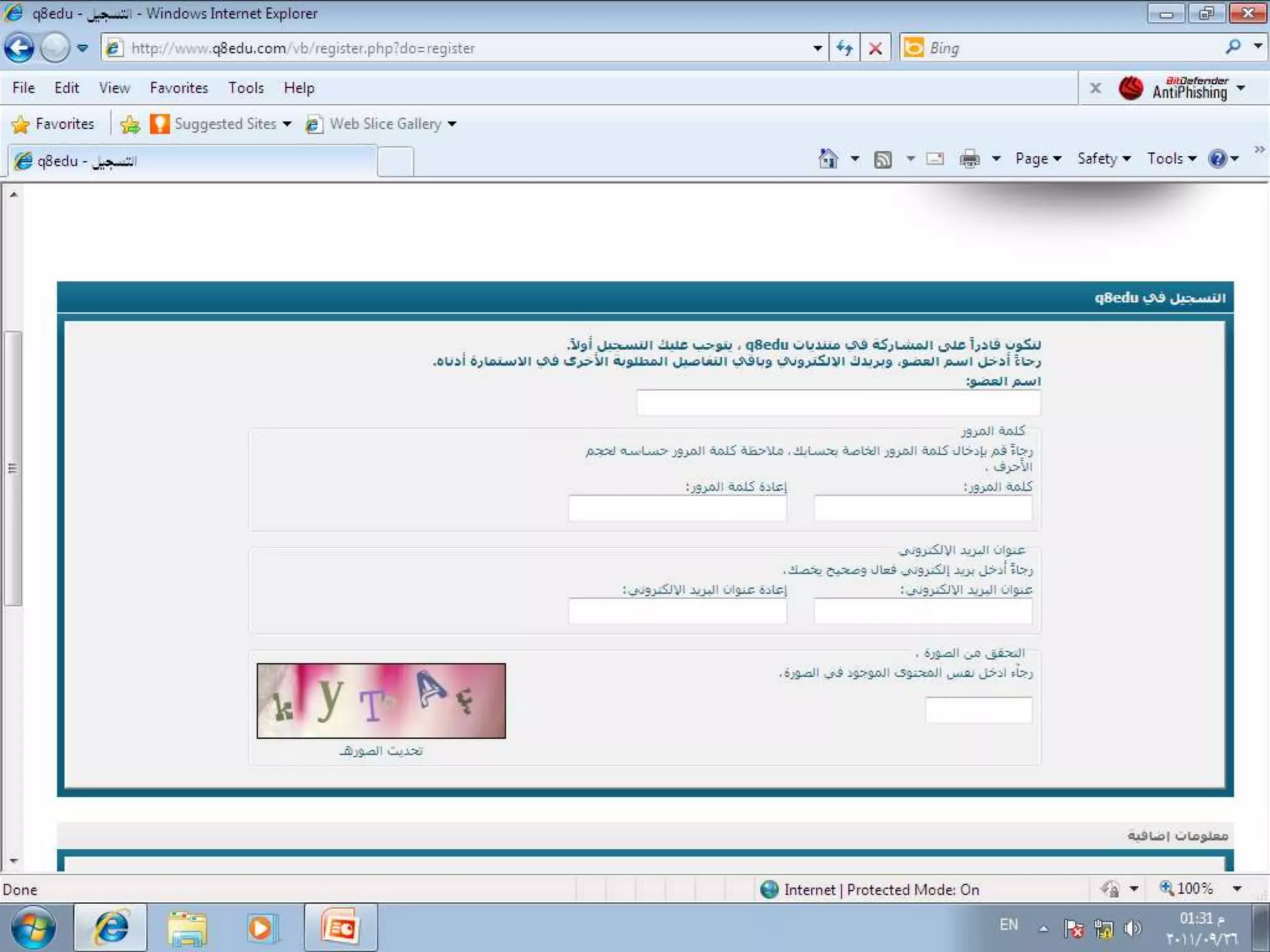
Task: Open the zoom level 100% dropdown
Action: point(1236,889)
